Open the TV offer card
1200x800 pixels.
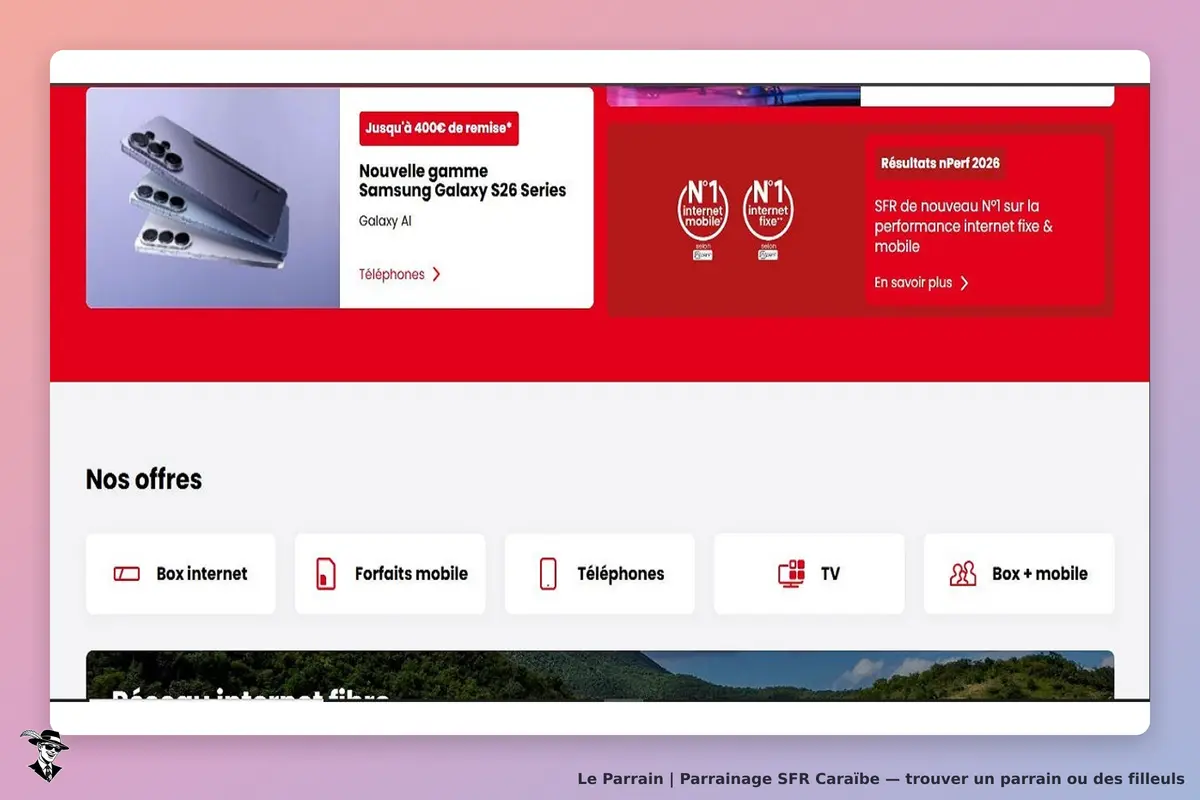pyautogui.click(x=809, y=574)
